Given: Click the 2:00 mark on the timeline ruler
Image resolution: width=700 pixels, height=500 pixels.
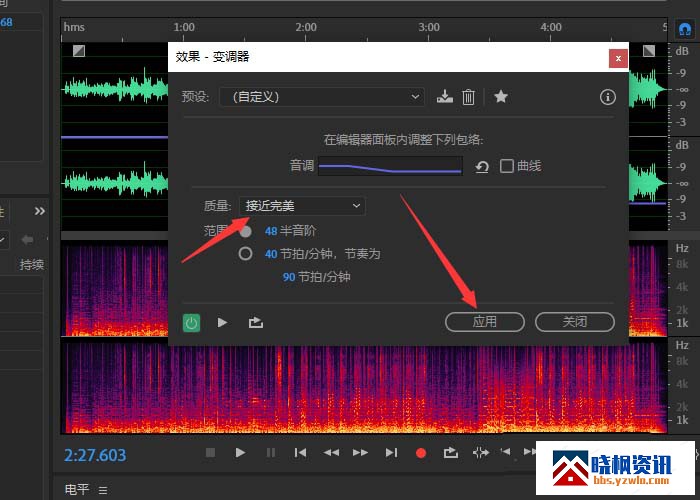Looking at the screenshot, I should (x=306, y=27).
